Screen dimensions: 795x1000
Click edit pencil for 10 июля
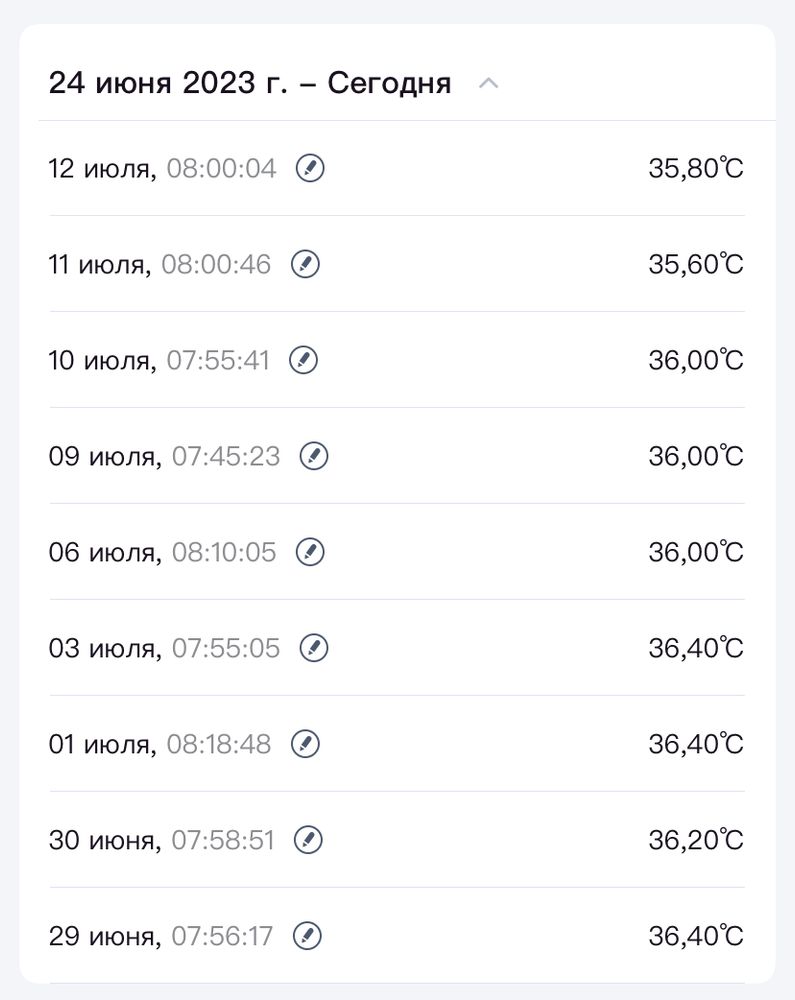click(x=304, y=360)
